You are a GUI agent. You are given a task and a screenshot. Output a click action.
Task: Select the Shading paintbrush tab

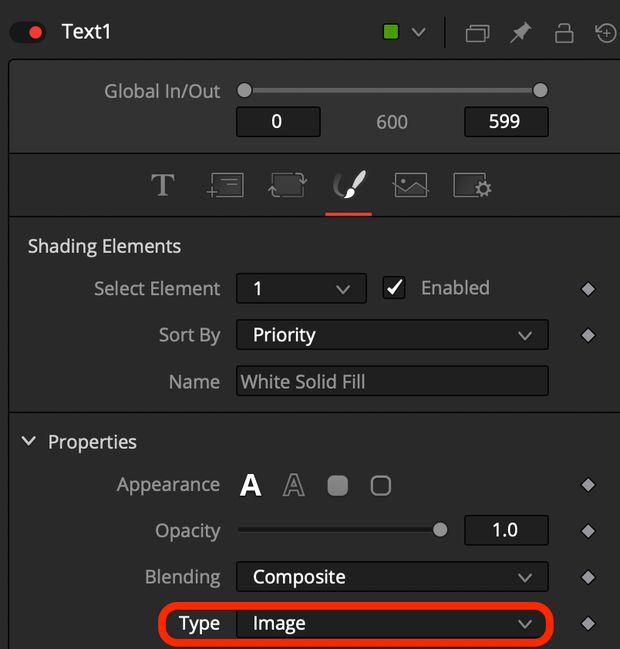(x=349, y=185)
